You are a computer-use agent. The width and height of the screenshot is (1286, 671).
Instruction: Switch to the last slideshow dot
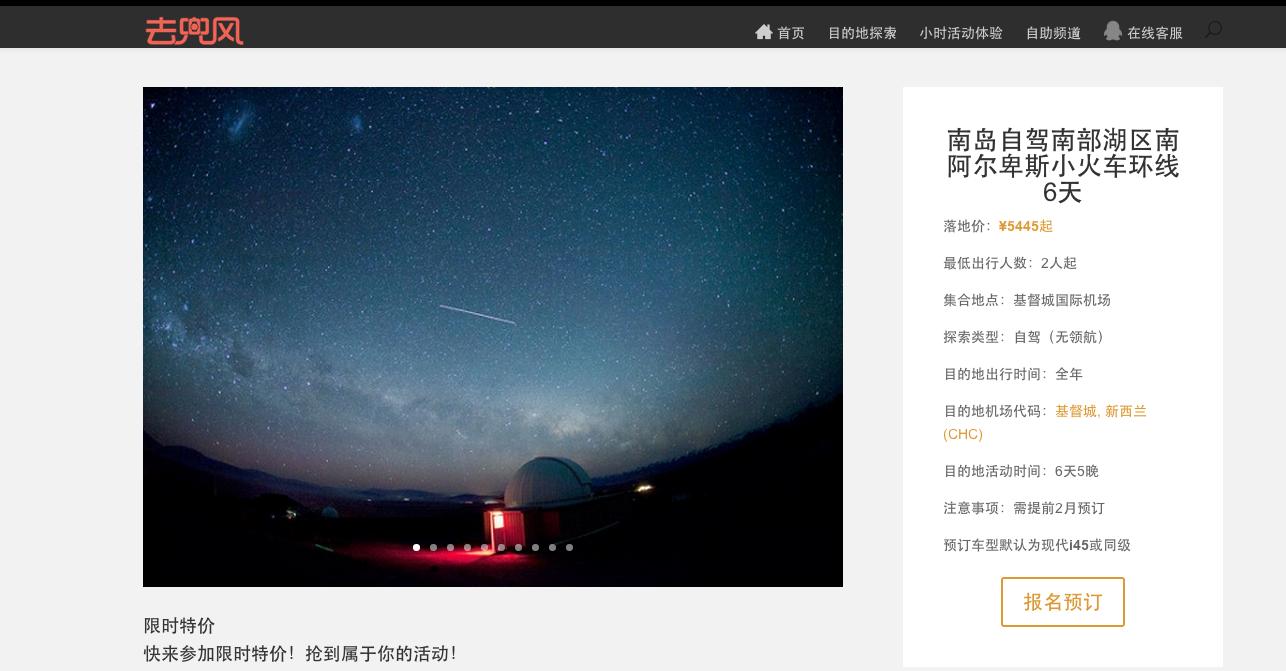tap(569, 547)
